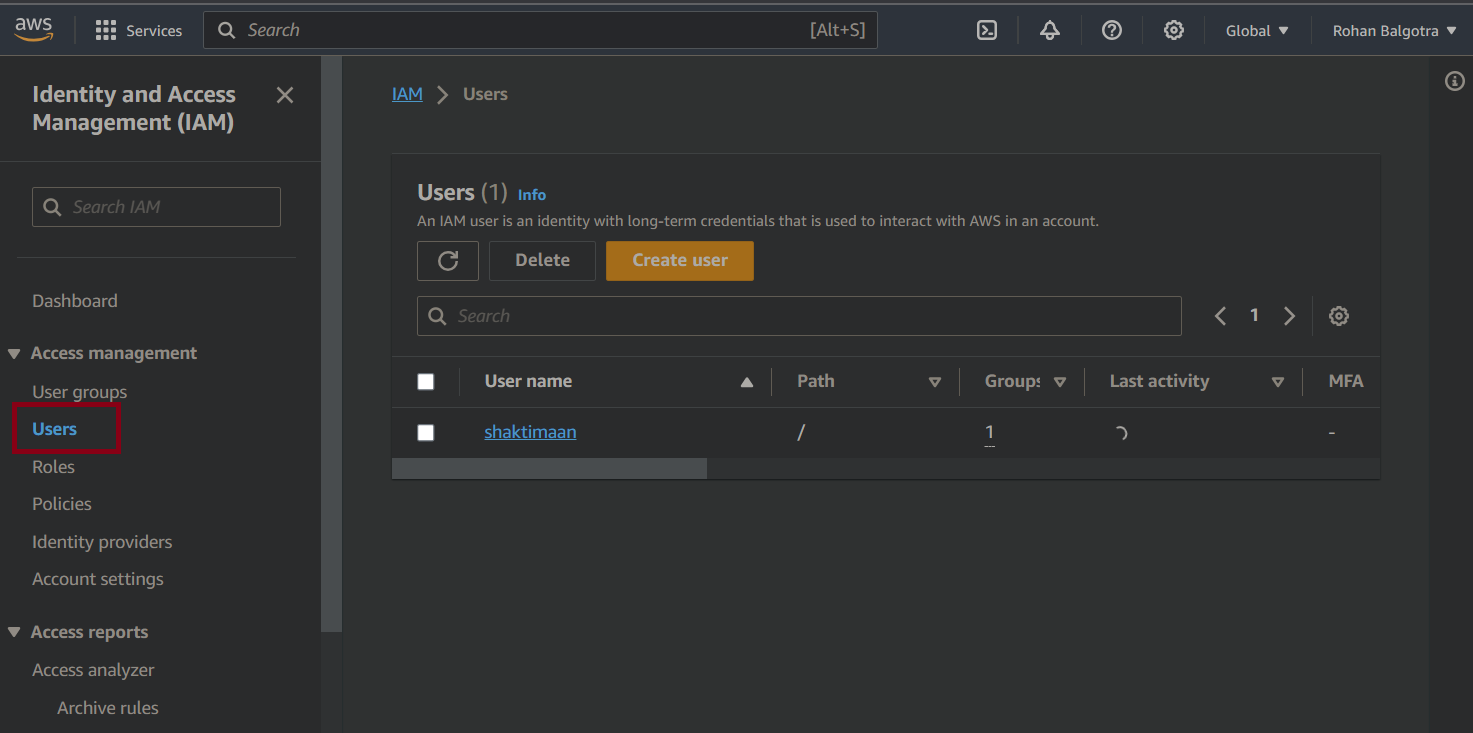Click the horizontal table scrollbar
The image size is (1473, 733).
549,468
